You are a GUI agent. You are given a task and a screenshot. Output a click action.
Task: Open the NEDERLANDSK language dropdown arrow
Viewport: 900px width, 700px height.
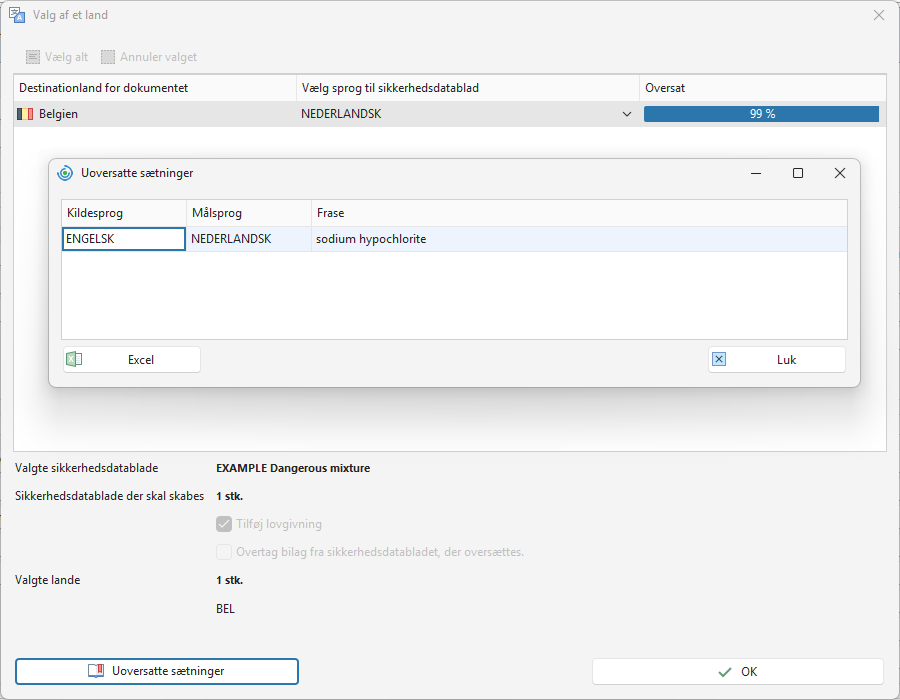627,114
